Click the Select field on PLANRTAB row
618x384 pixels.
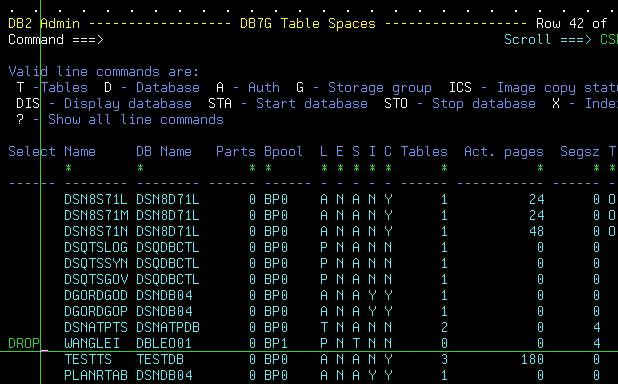(32, 375)
